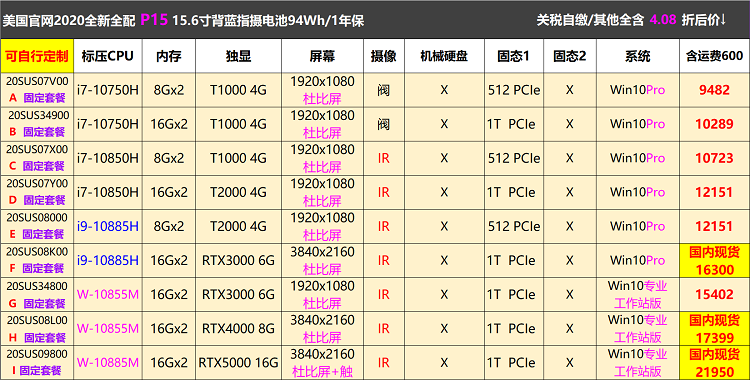
Task: Select model number 20SUS34900
Action: [x=38, y=115]
